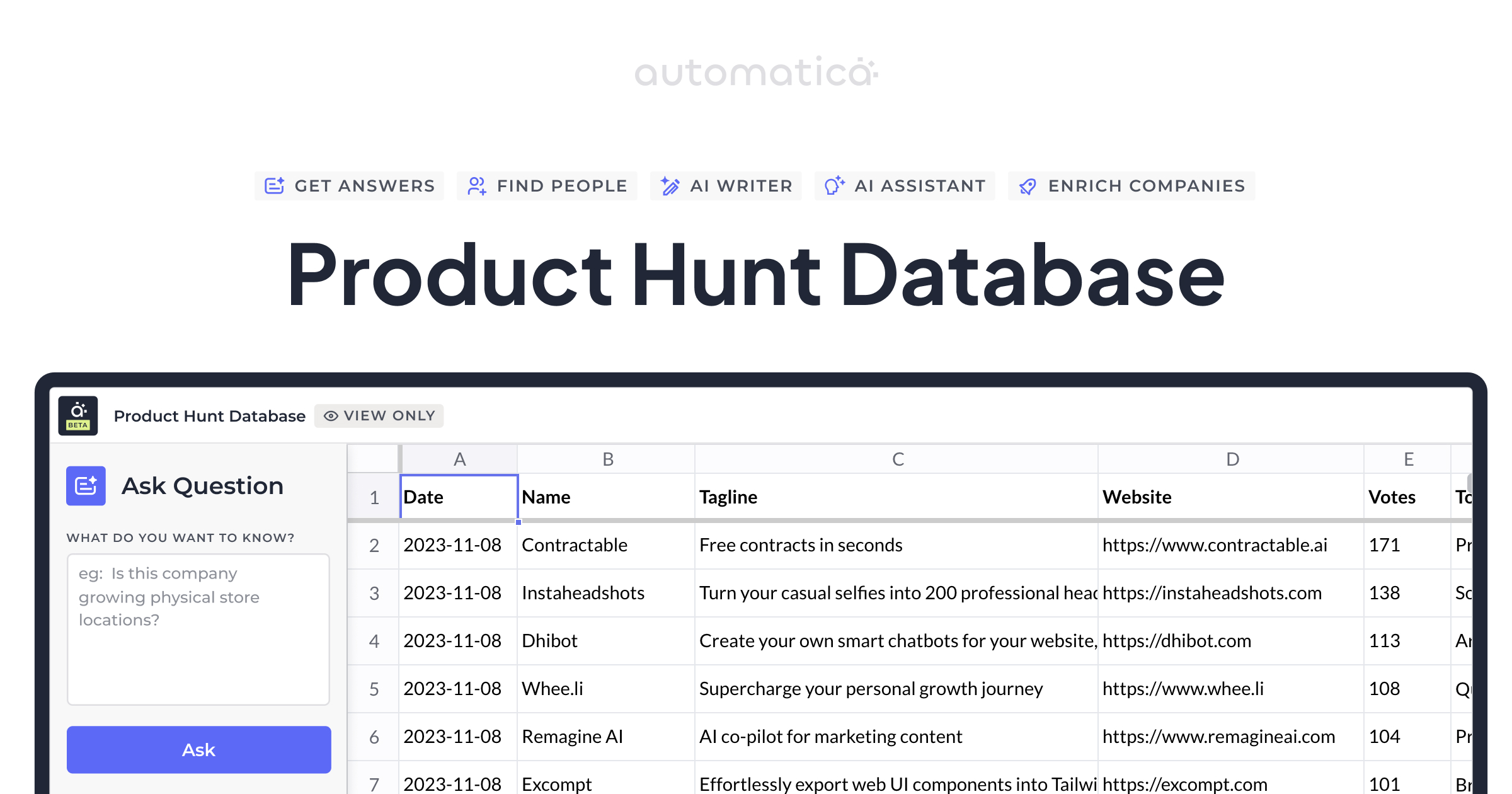Click 'AI co-pilot for marketing content' cell
The width and height of the screenshot is (1512, 794).
pos(896,737)
